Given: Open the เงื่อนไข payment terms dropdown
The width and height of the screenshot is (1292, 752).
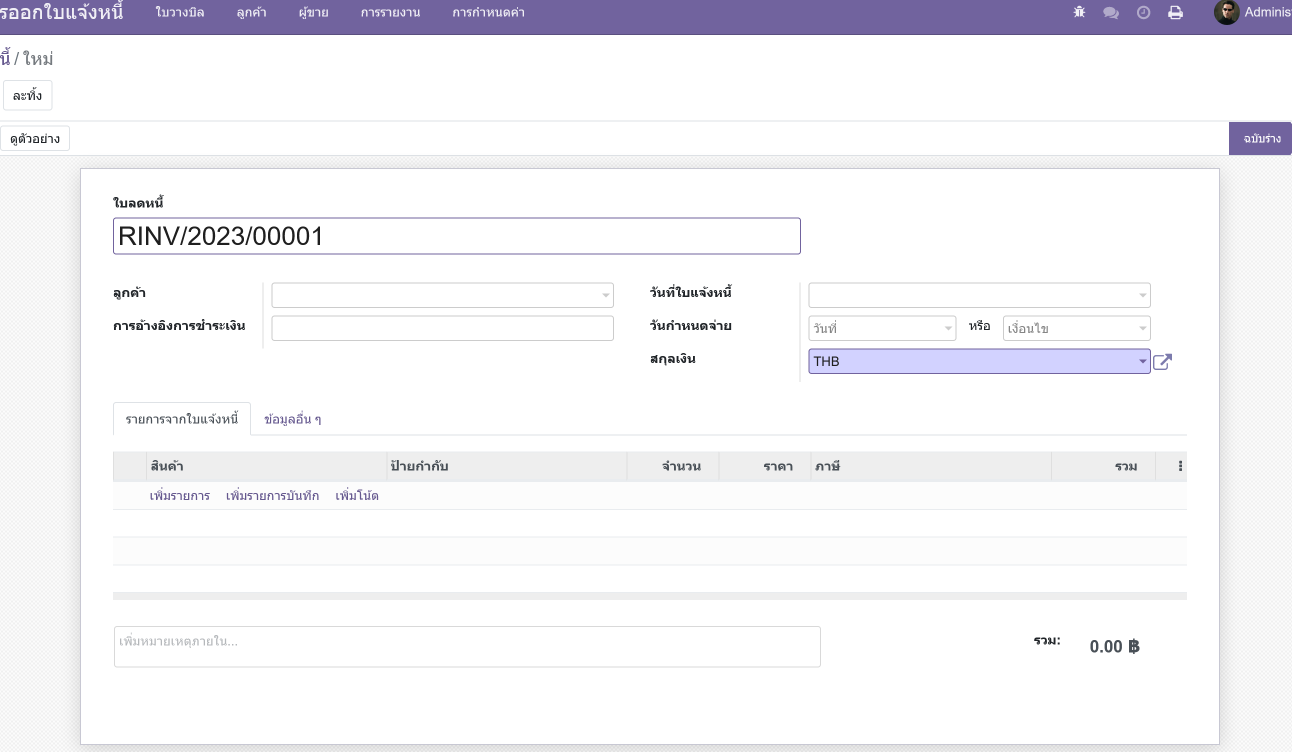Looking at the screenshot, I should click(1076, 328).
